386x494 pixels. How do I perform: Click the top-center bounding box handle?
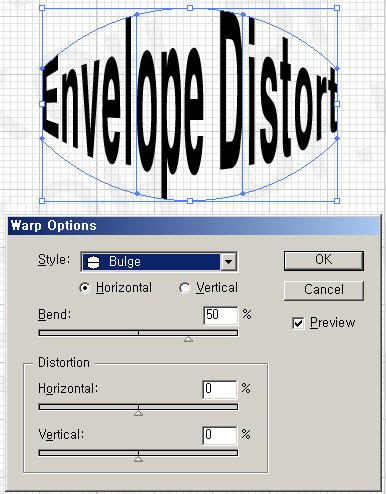pyautogui.click(x=190, y=8)
